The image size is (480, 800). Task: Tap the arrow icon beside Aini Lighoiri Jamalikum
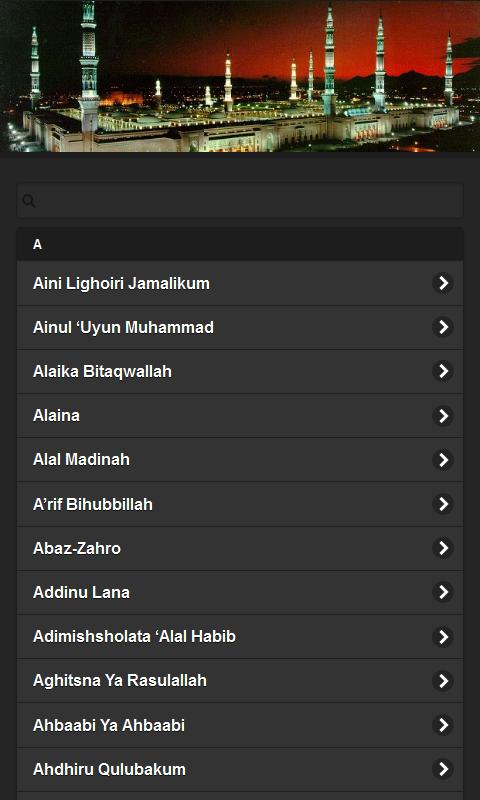coord(443,283)
